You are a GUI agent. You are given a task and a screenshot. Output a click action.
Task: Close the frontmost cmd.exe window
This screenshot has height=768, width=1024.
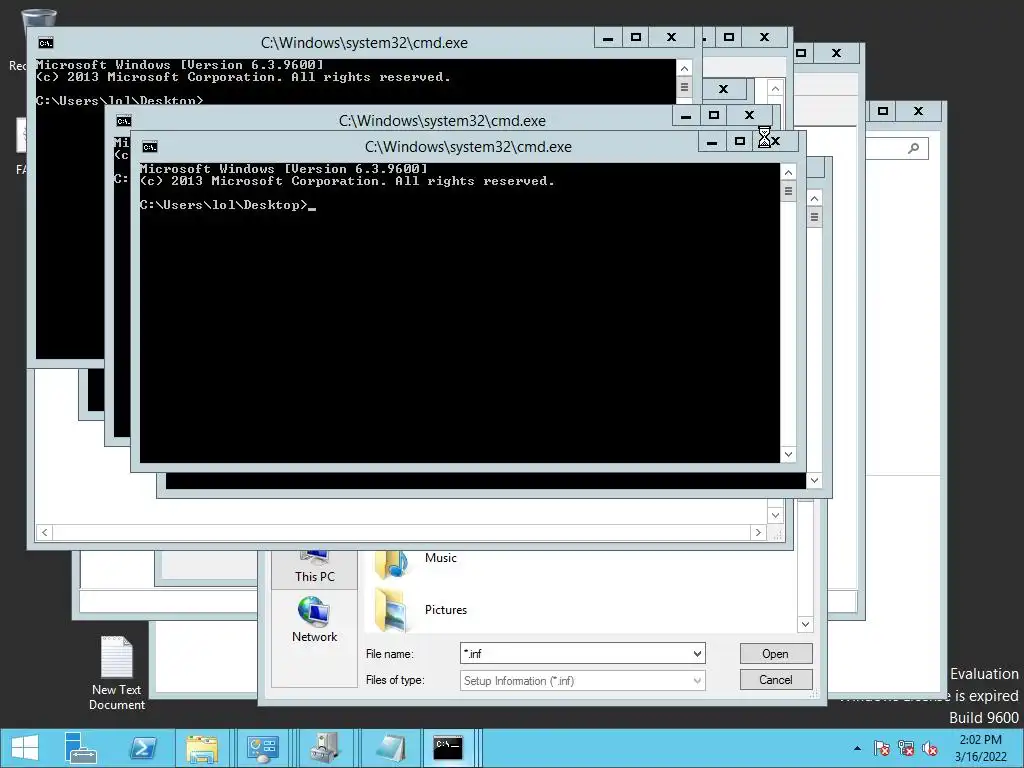point(775,141)
